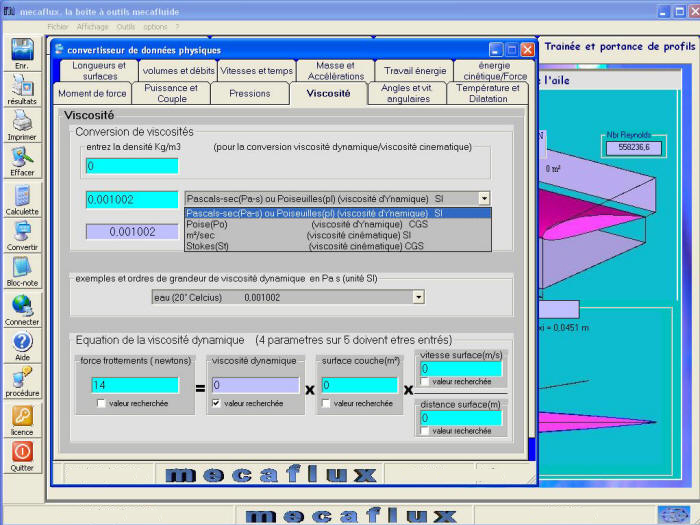Open énergie cinétique/Force tab
The image size is (700, 525).
(494, 71)
